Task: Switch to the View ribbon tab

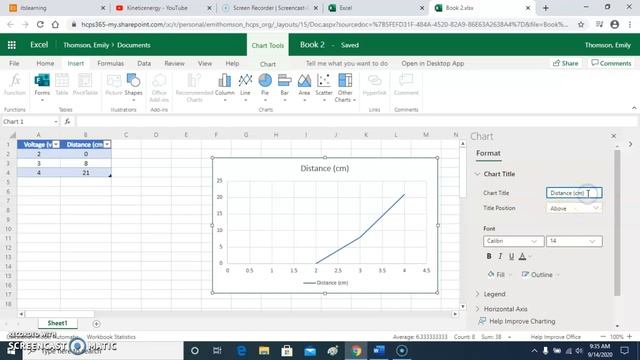Action: coord(204,63)
